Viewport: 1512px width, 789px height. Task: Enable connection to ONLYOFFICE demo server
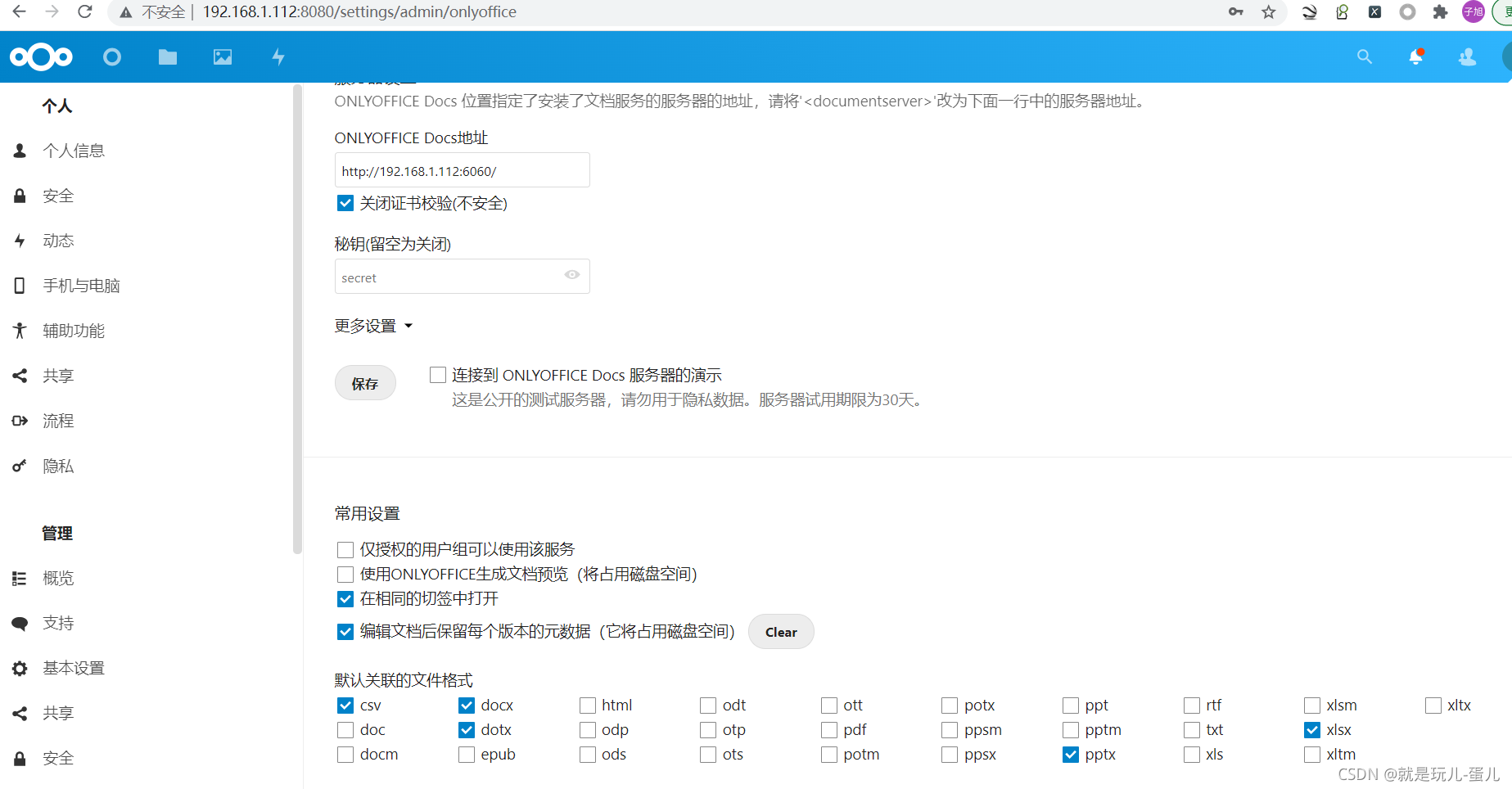point(438,375)
